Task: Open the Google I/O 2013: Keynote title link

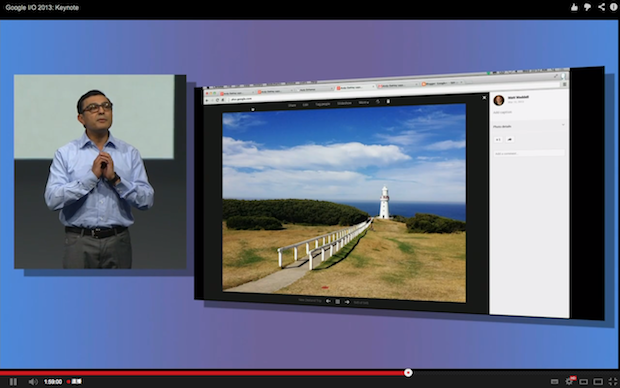Action: tap(42, 8)
